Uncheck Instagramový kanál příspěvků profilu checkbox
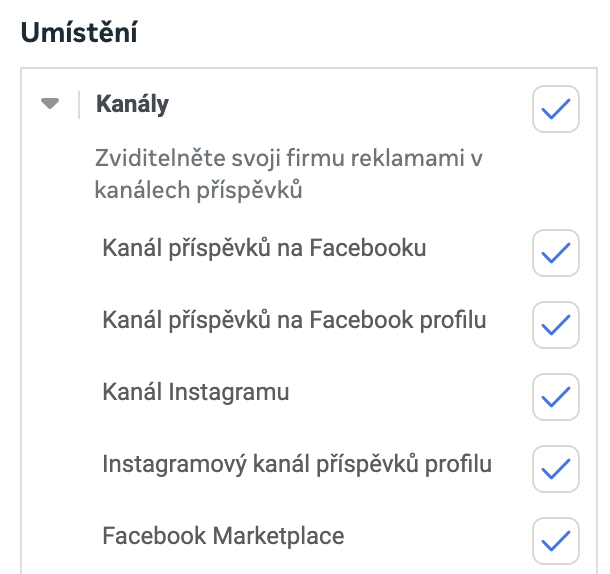The image size is (610, 574). pyautogui.click(x=555, y=469)
